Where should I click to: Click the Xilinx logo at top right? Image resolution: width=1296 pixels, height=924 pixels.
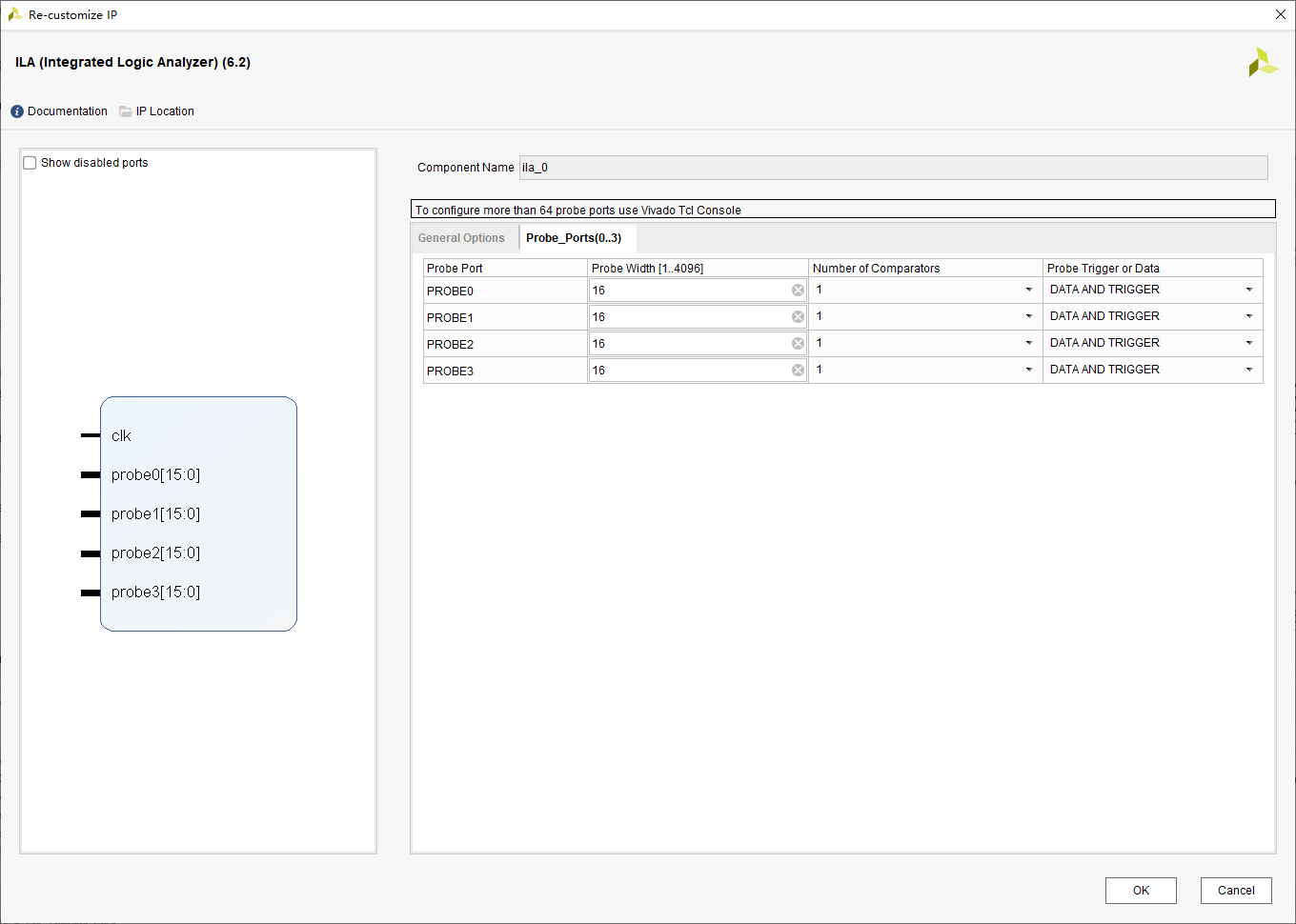1263,62
